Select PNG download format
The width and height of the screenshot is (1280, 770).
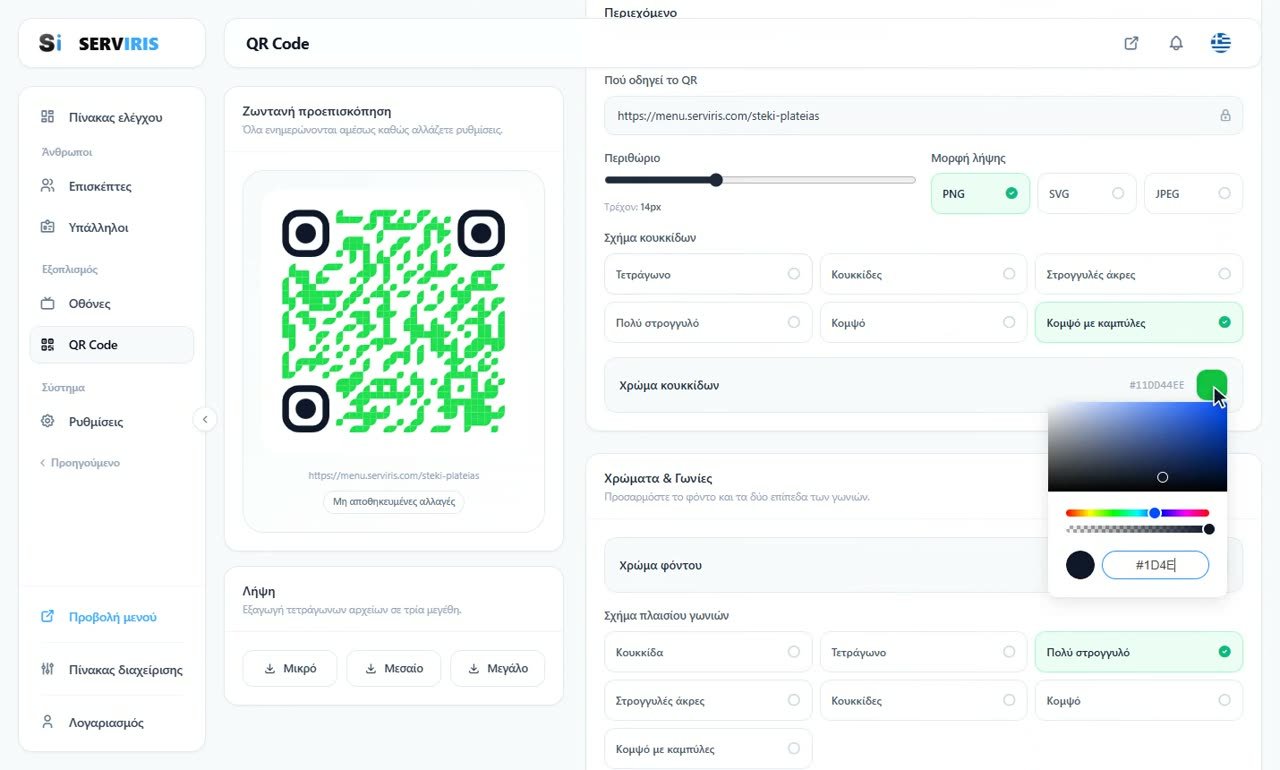980,194
